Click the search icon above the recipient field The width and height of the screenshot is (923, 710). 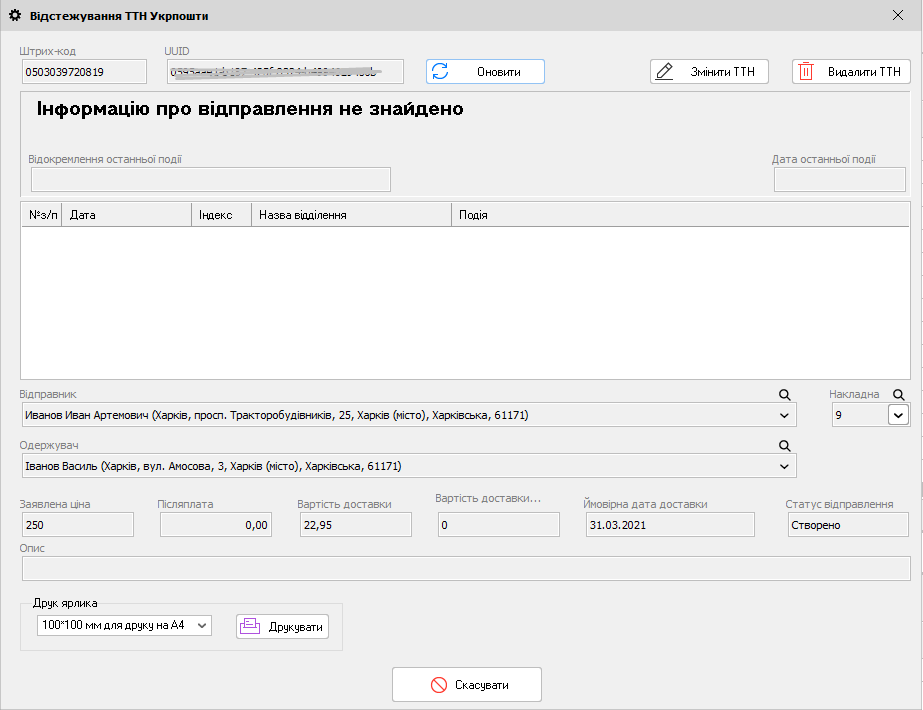pyautogui.click(x=785, y=446)
